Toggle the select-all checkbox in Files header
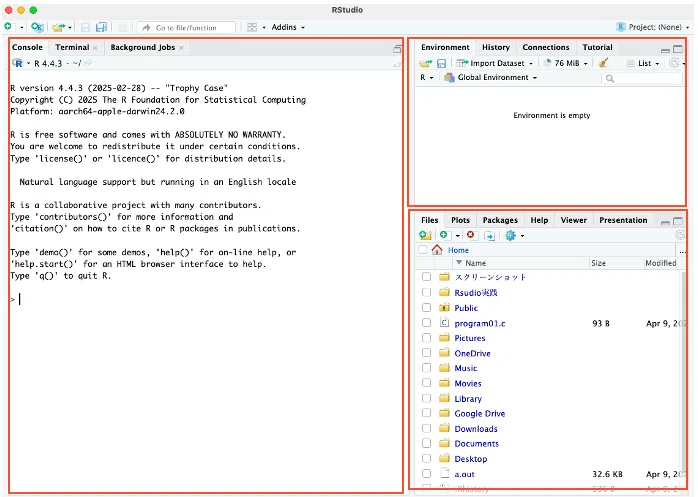 tap(423, 250)
